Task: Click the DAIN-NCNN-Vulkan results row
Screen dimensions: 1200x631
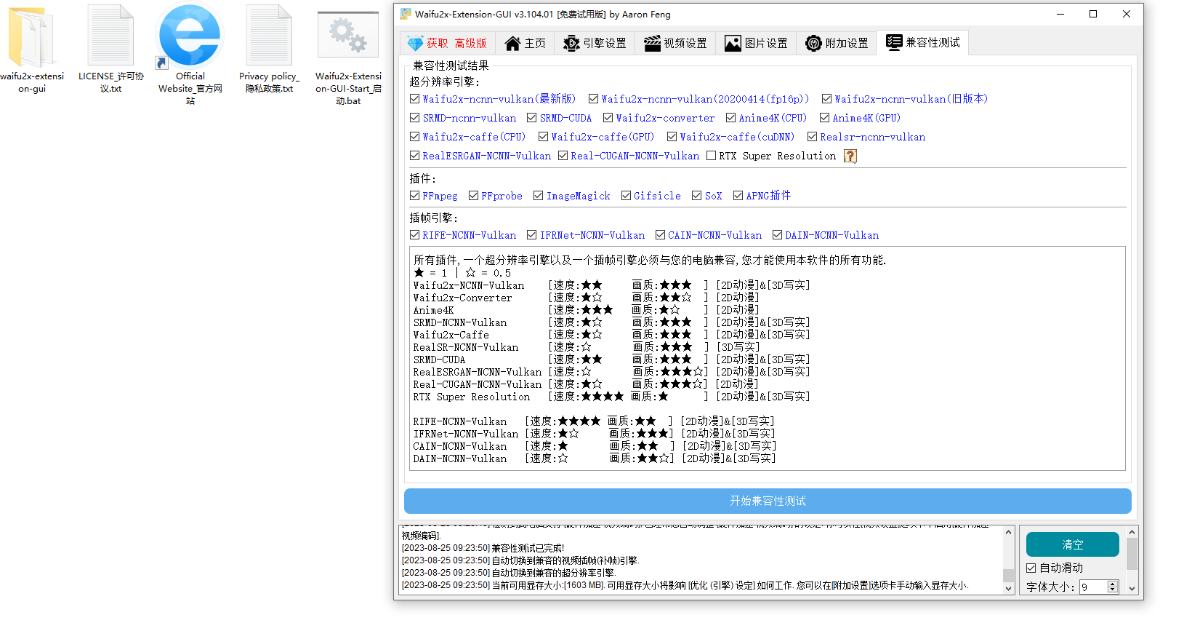Action: (595, 459)
